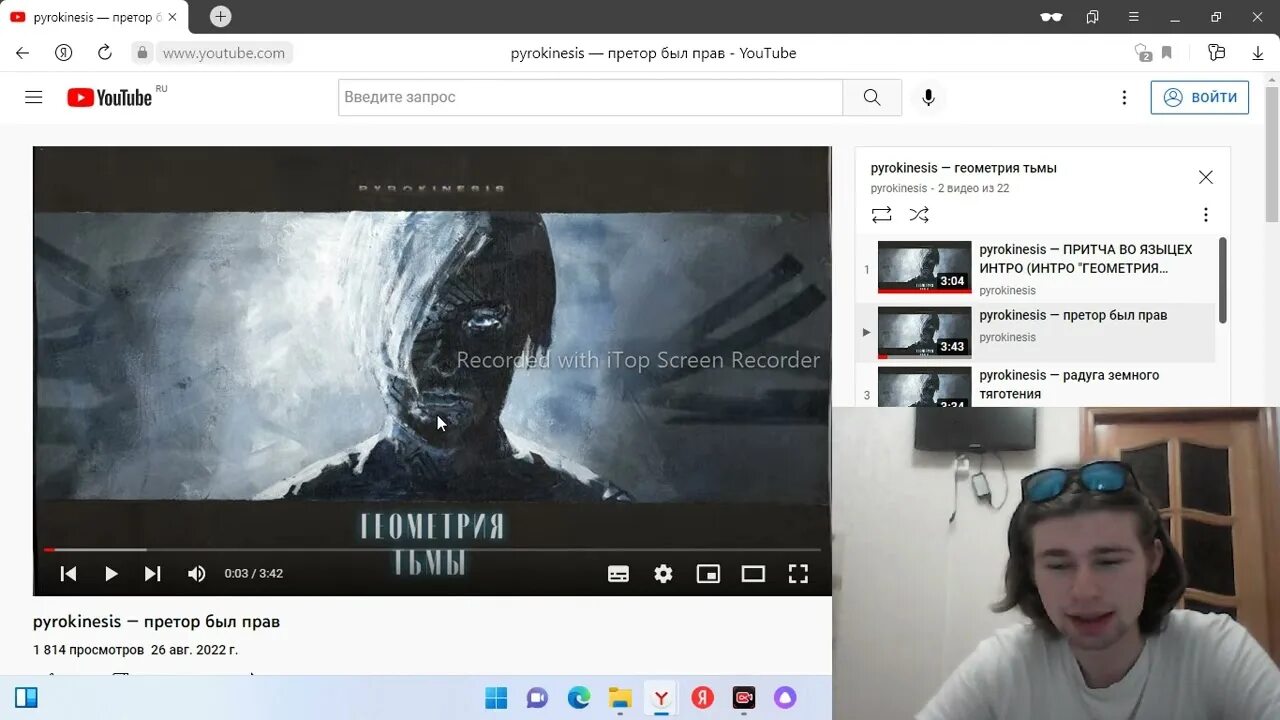Open playlist three-dot options menu

click(1206, 215)
